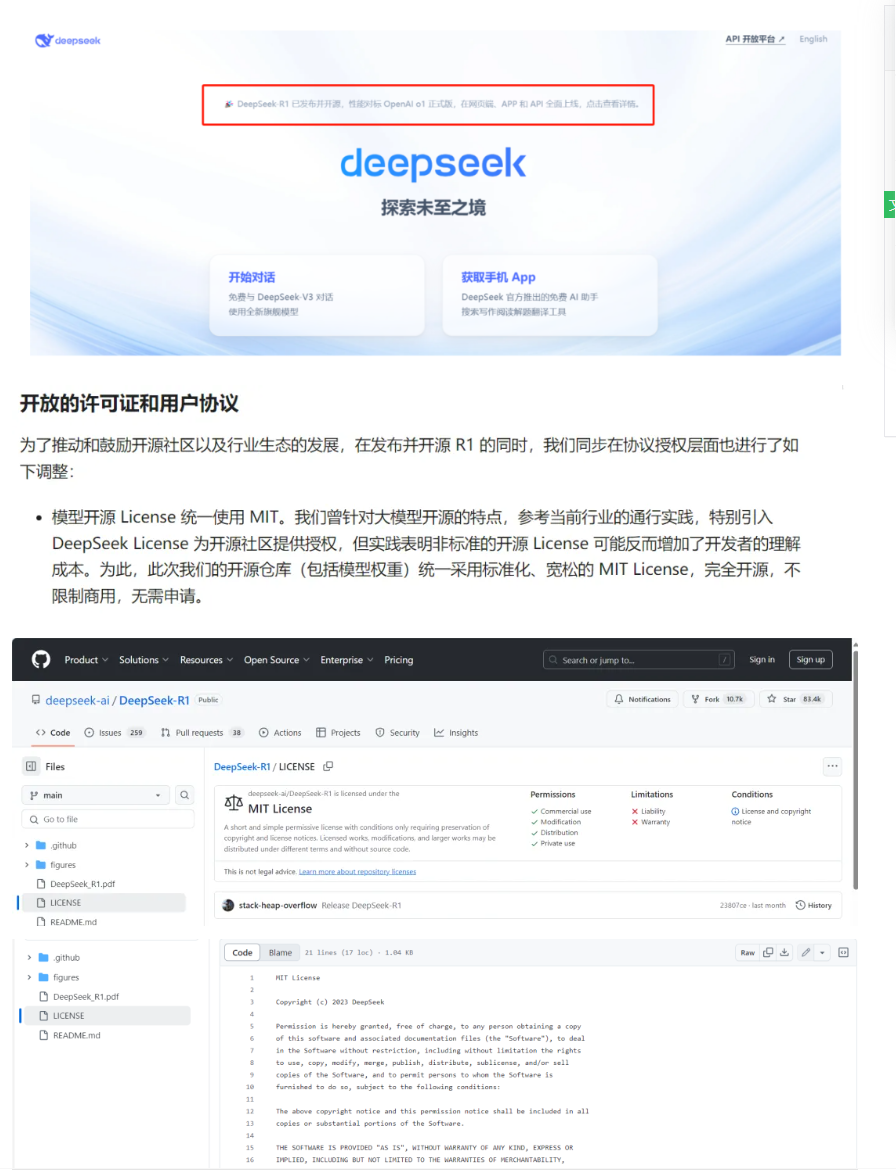This screenshot has width=896, height=1175.
Task: Click the MIT License heading
Action: [279, 809]
